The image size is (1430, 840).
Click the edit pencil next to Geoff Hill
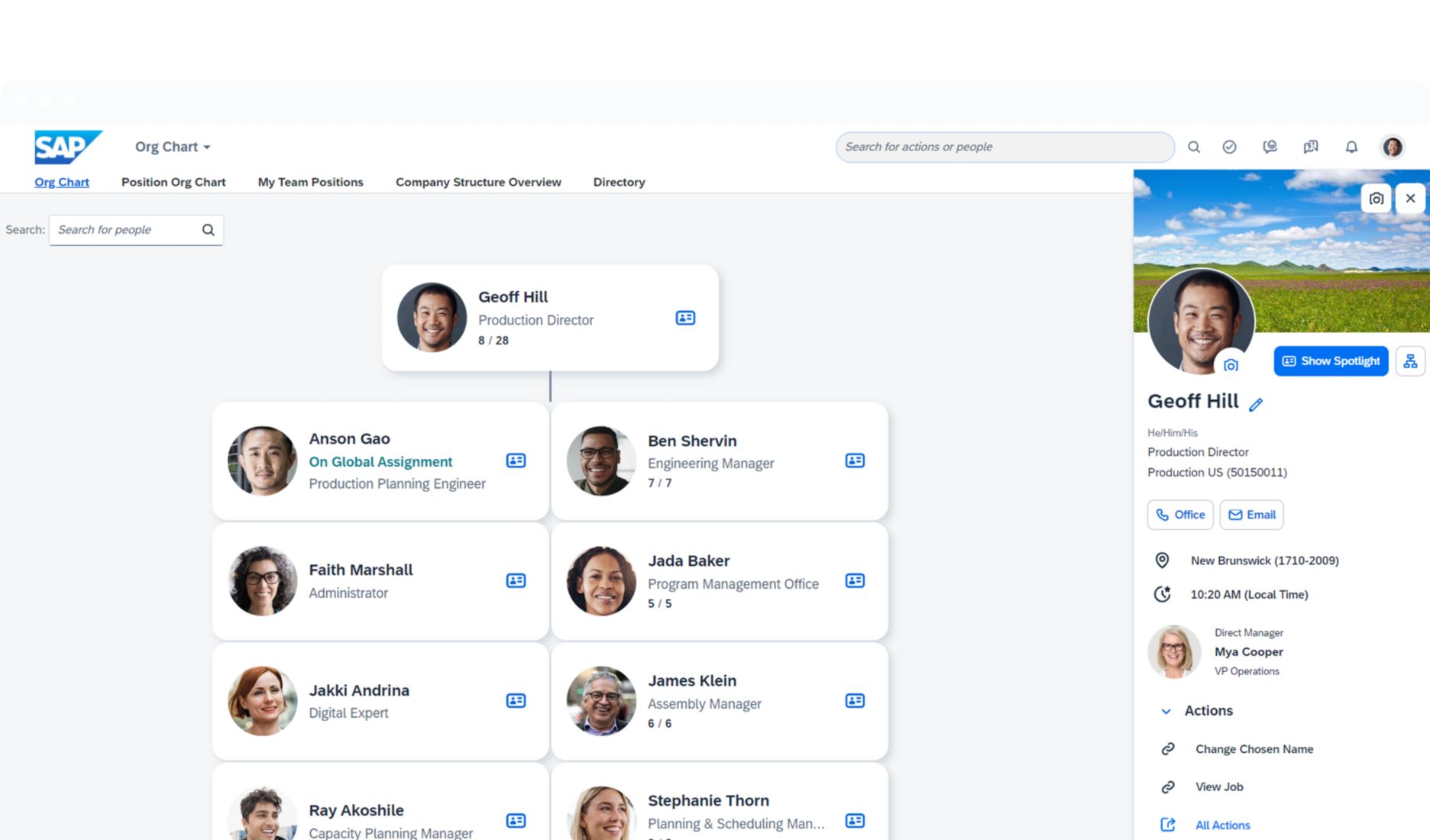(1256, 404)
